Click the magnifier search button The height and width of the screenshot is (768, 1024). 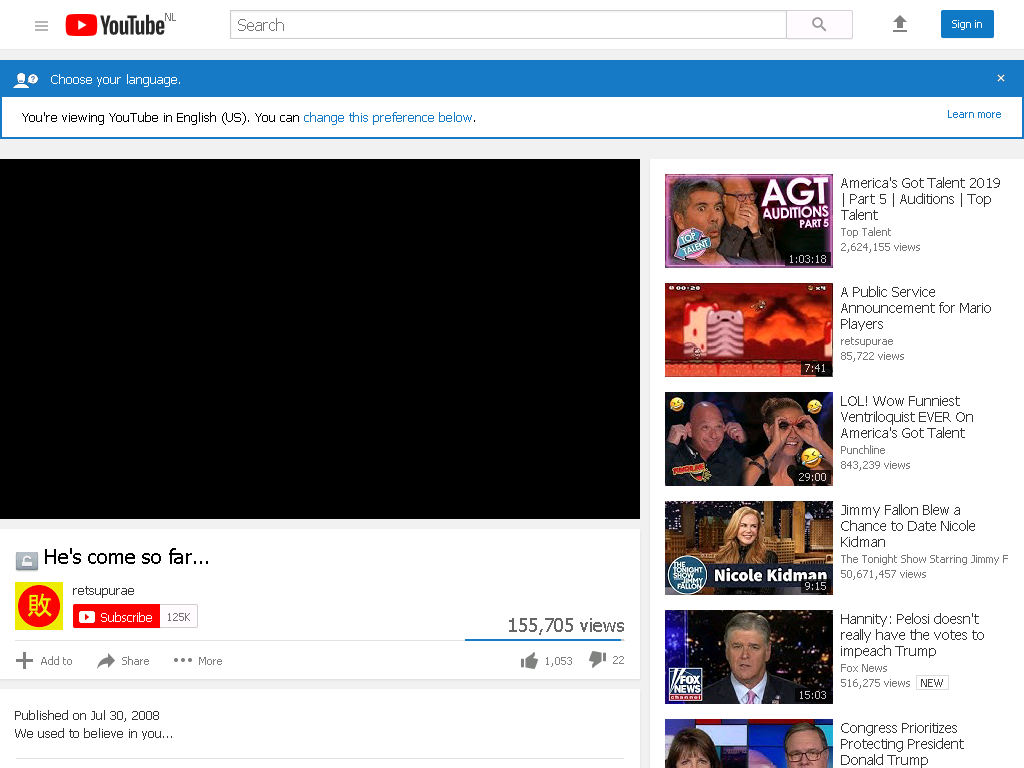click(x=819, y=25)
